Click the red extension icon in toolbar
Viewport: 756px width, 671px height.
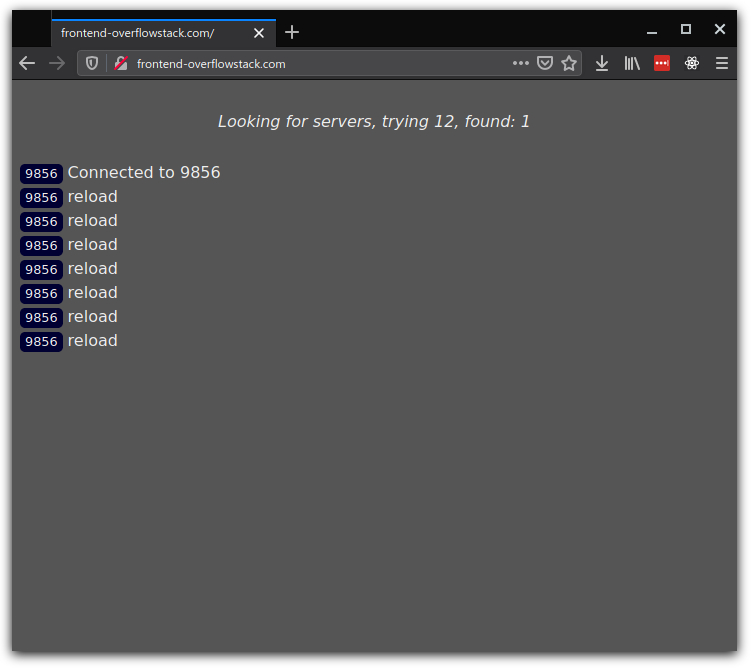point(662,63)
